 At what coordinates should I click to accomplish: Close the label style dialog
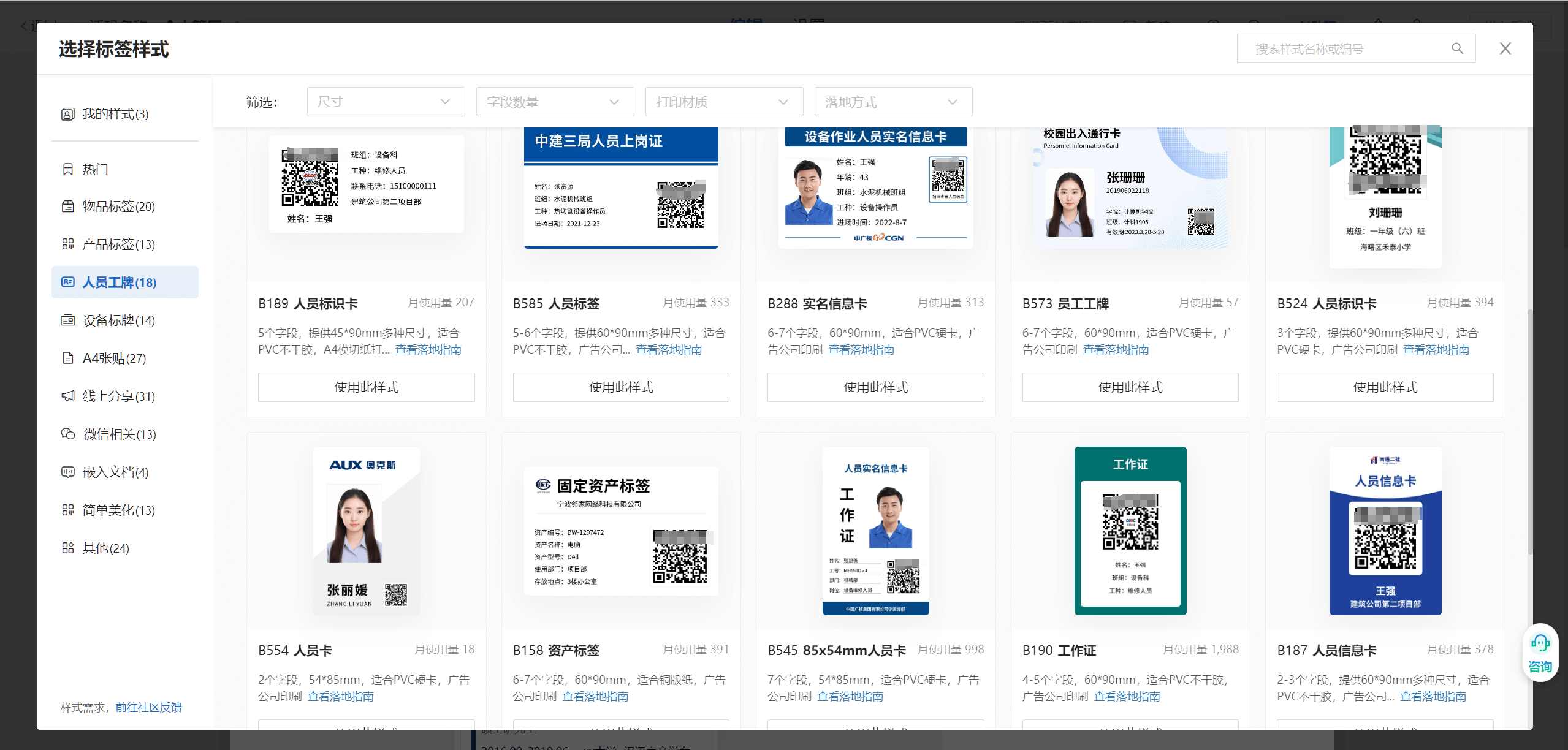[1505, 48]
